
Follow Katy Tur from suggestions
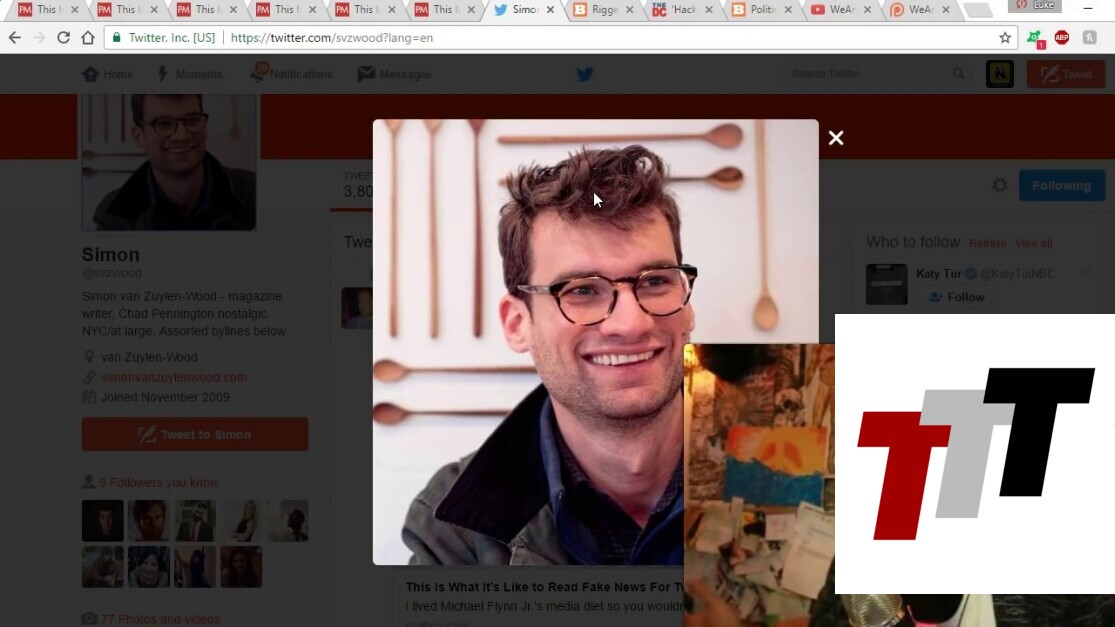[x=956, y=297]
